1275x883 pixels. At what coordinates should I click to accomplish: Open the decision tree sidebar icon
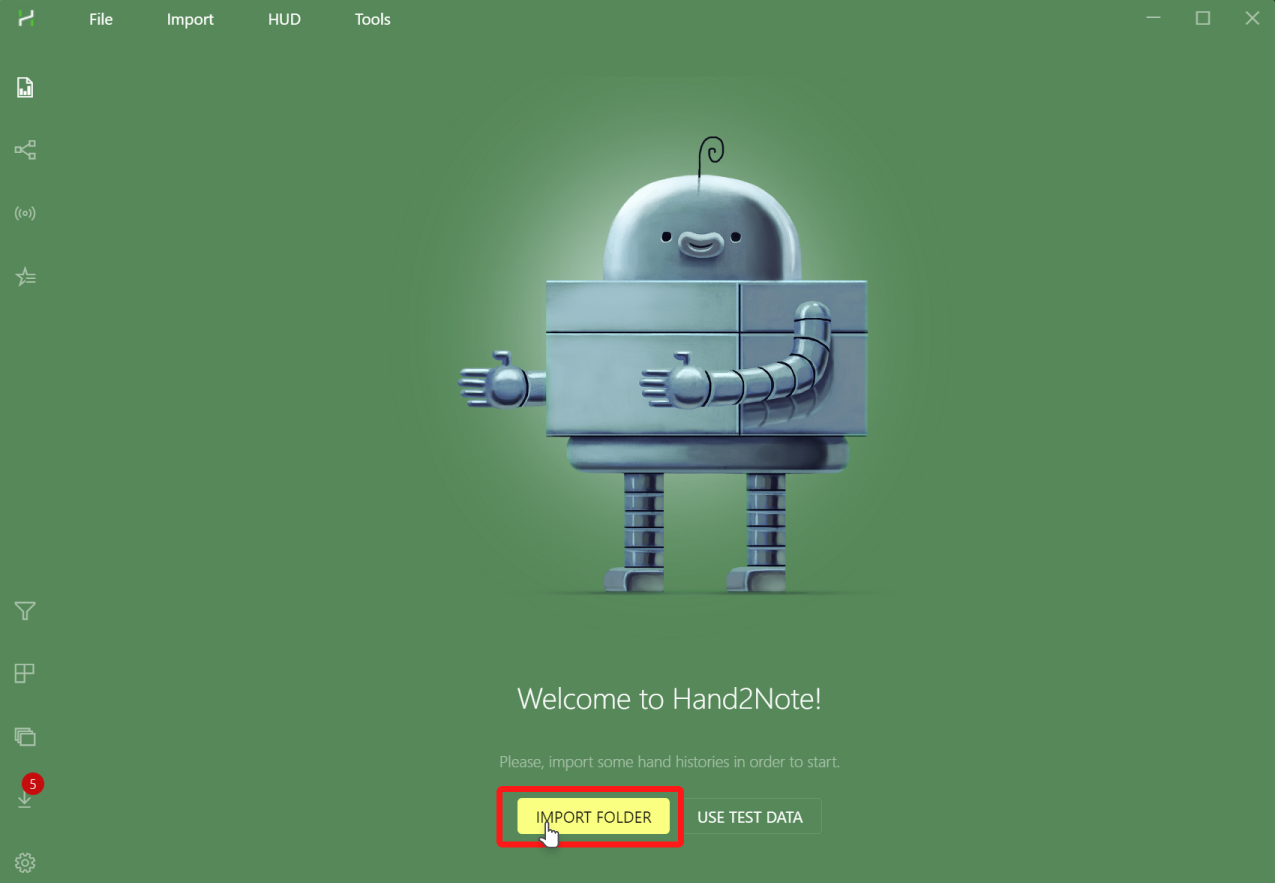click(x=25, y=150)
